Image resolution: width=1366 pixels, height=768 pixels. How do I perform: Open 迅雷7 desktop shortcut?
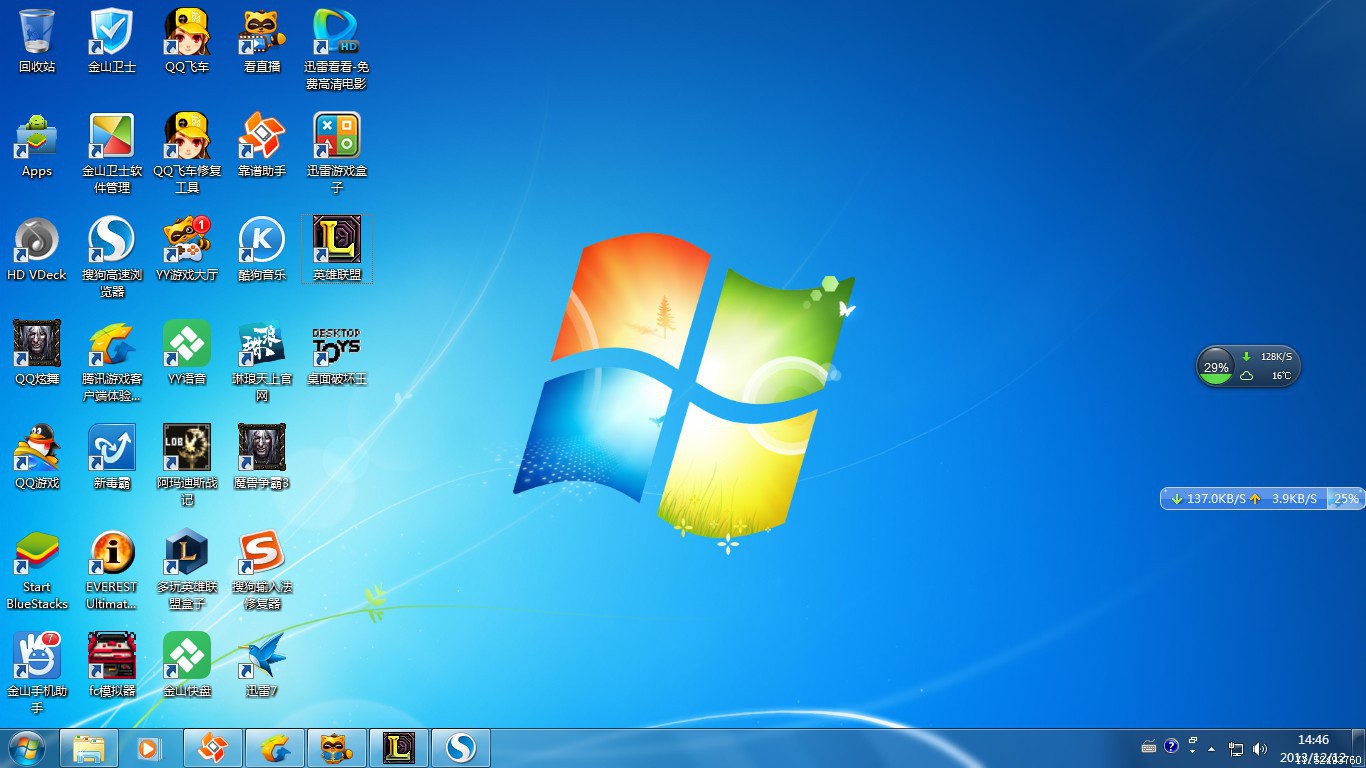tap(262, 665)
